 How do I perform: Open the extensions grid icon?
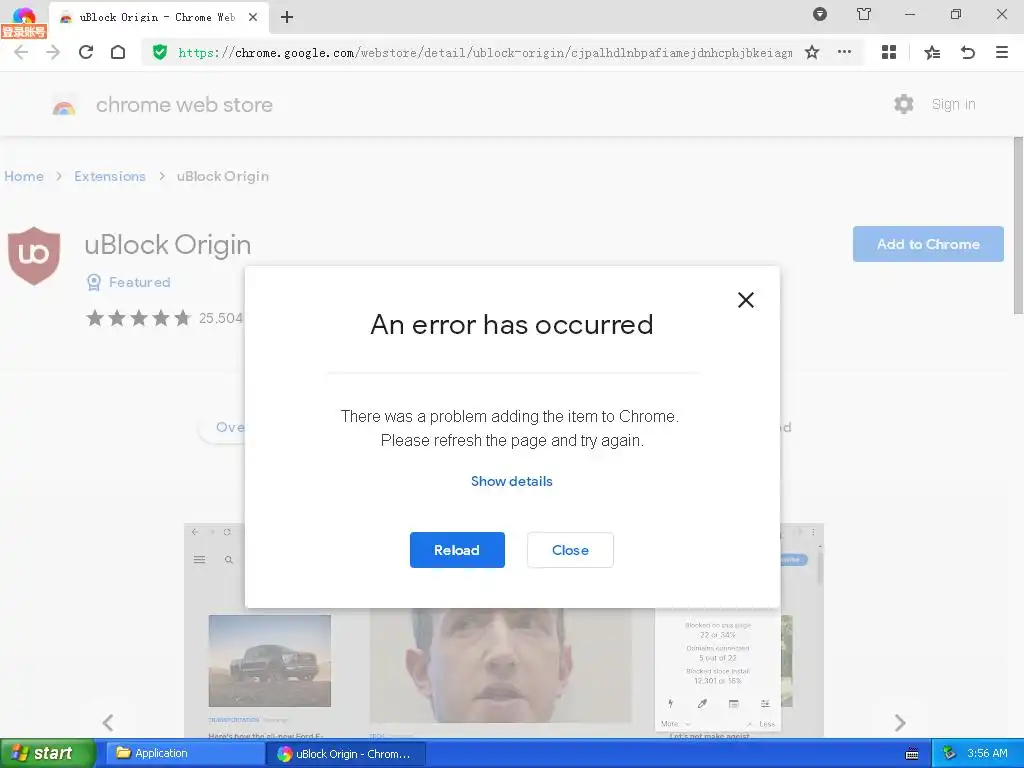point(889,52)
